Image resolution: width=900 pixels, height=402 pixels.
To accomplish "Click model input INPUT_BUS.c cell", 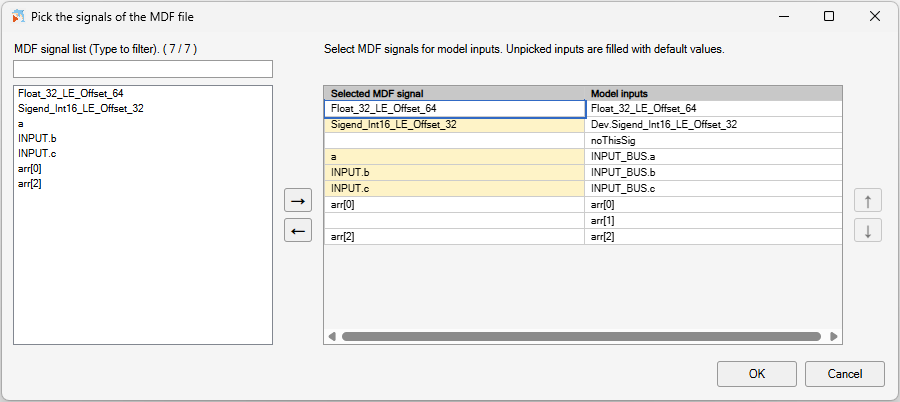I will 713,189.
